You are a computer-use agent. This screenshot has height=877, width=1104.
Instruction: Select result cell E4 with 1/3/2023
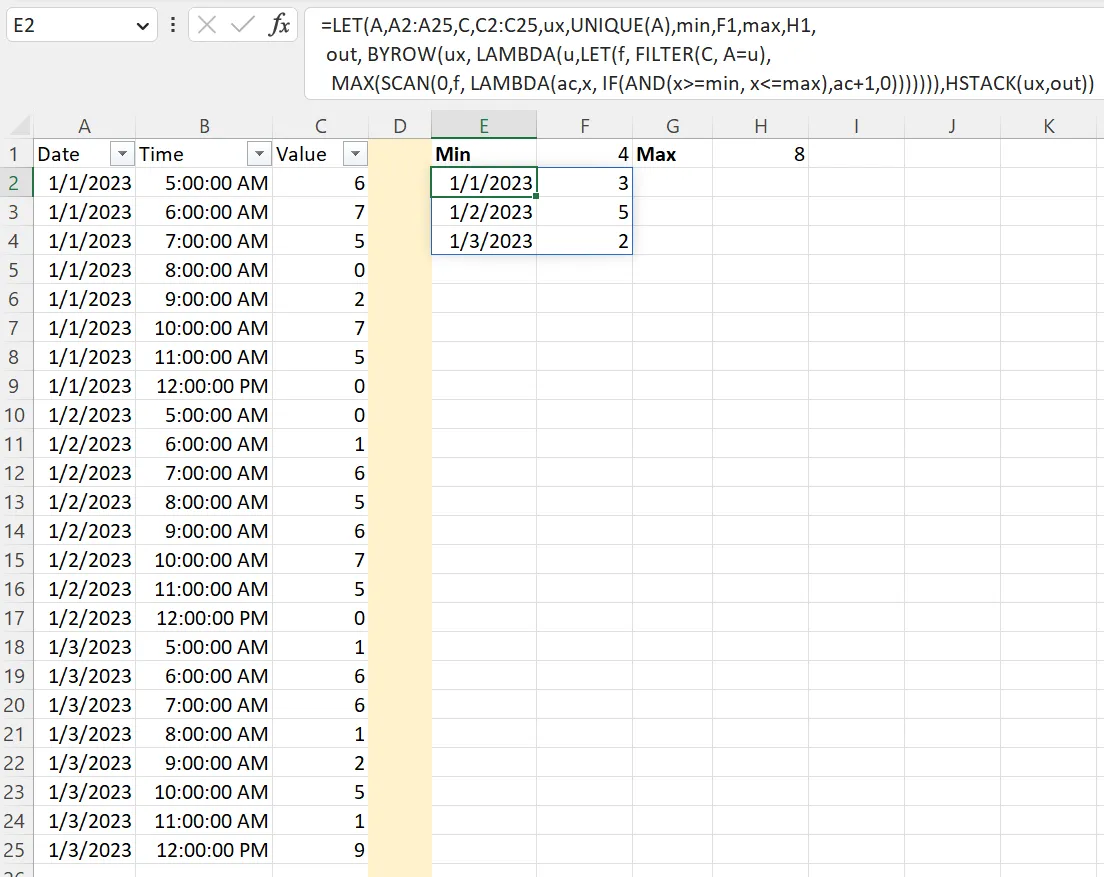484,241
